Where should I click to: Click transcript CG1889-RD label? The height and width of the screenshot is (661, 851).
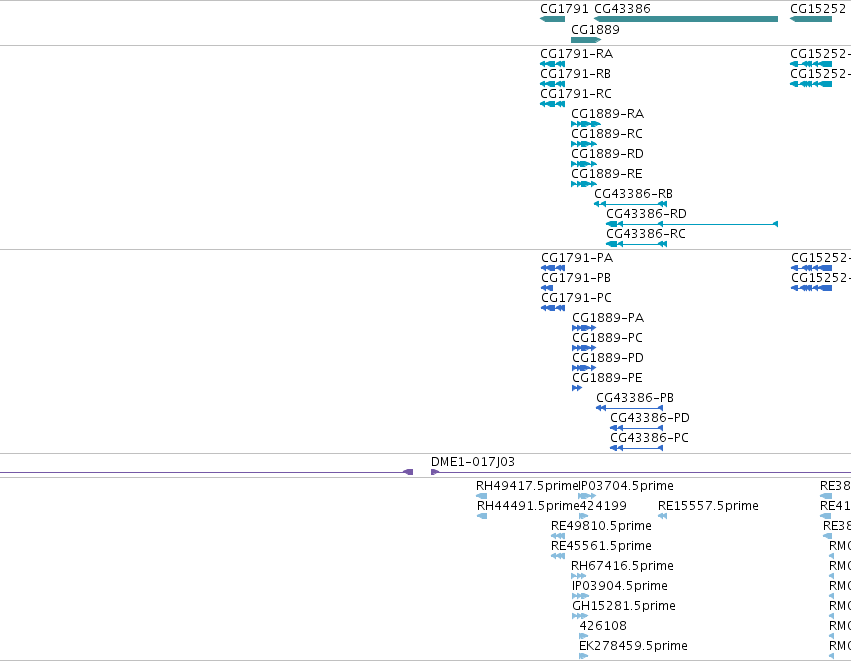pos(607,154)
